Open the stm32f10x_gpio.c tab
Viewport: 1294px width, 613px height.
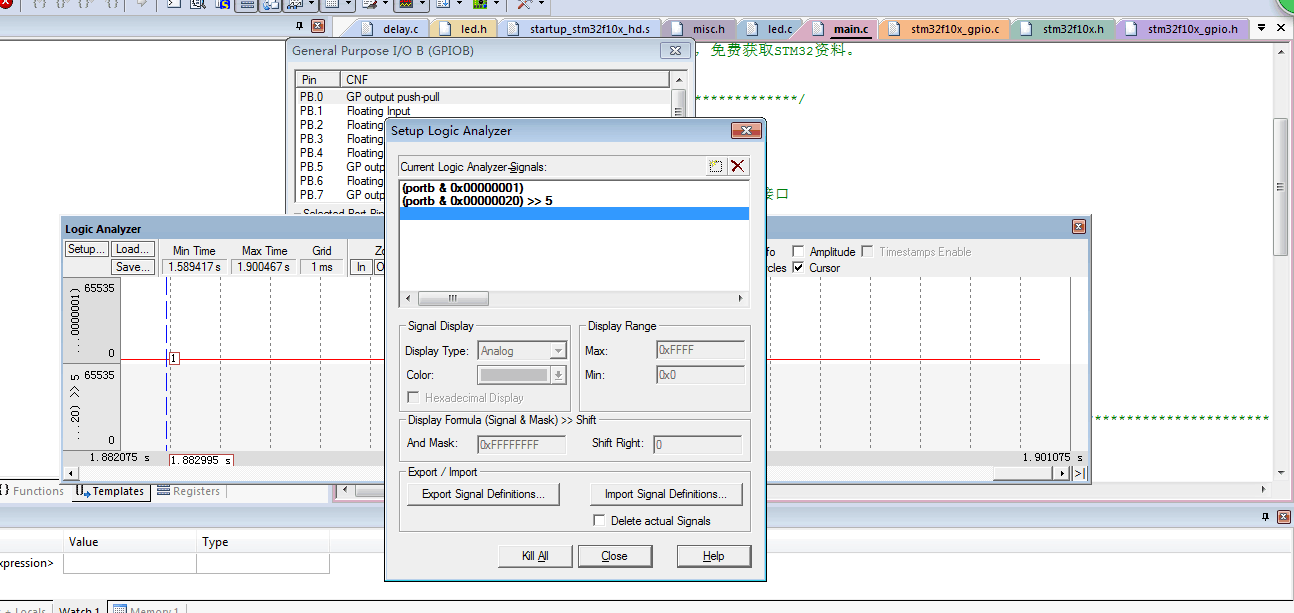(944, 29)
